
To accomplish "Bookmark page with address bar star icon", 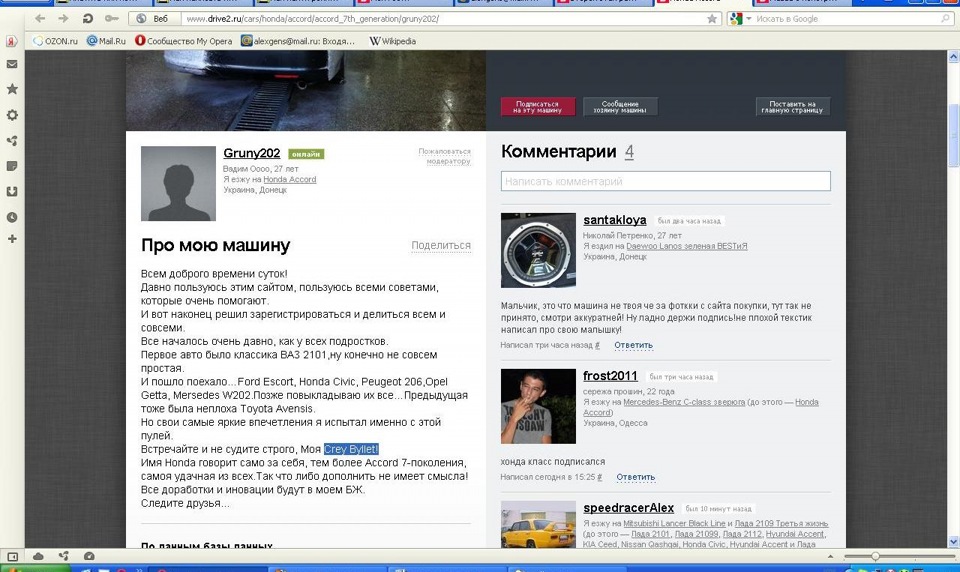I will [711, 19].
